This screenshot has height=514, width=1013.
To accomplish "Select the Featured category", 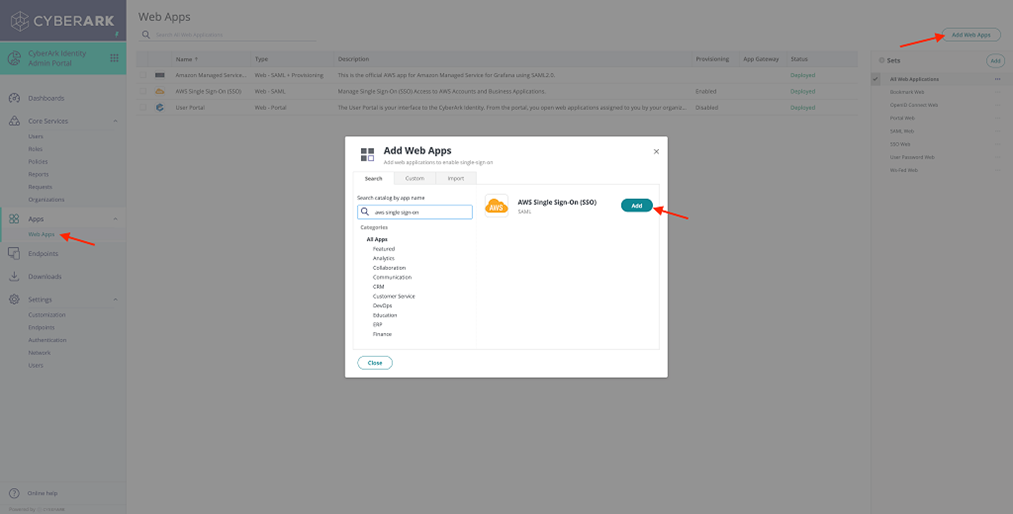I will 384,249.
